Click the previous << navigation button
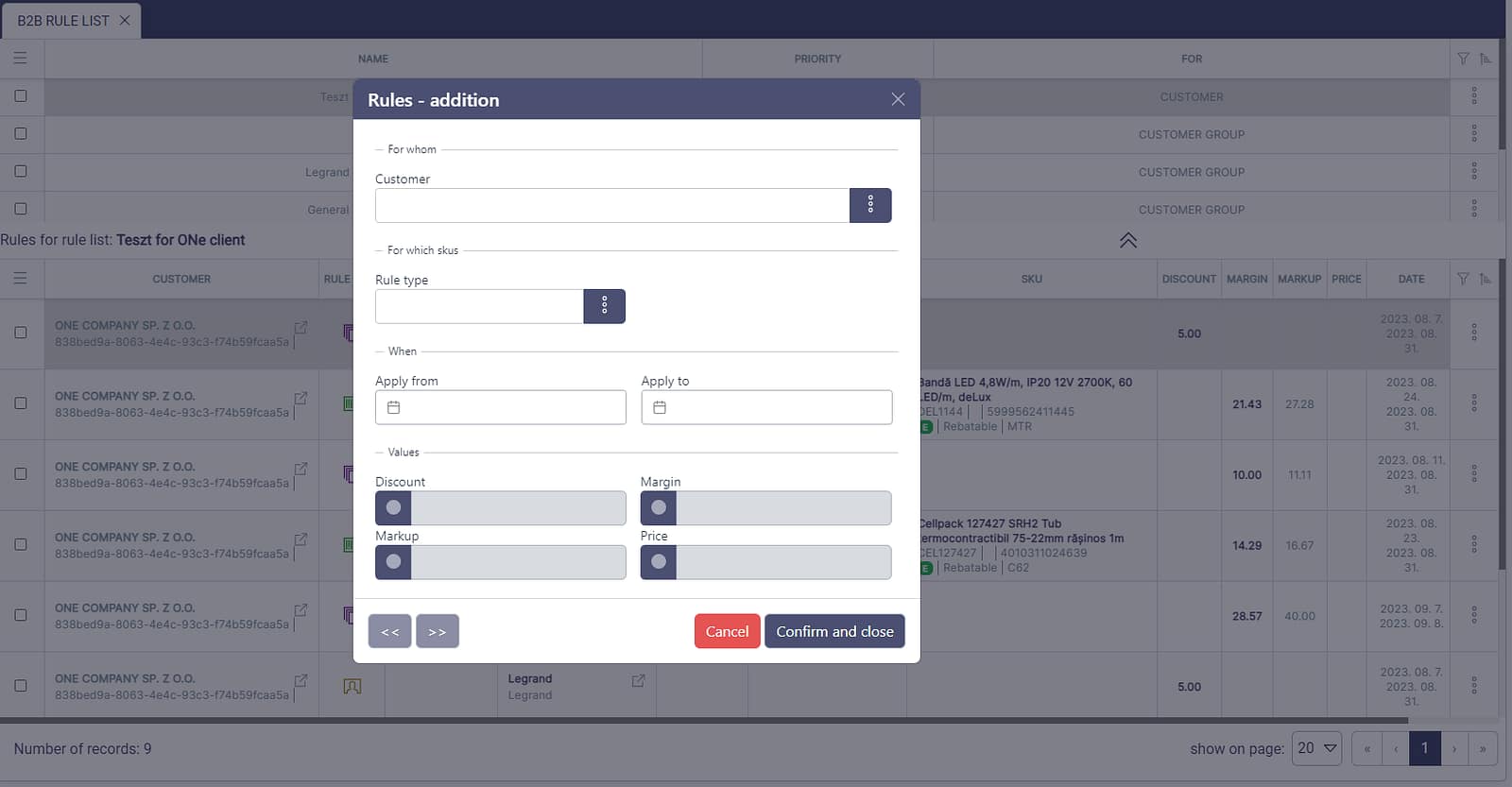Screen dimensions: 1512x787 389,631
